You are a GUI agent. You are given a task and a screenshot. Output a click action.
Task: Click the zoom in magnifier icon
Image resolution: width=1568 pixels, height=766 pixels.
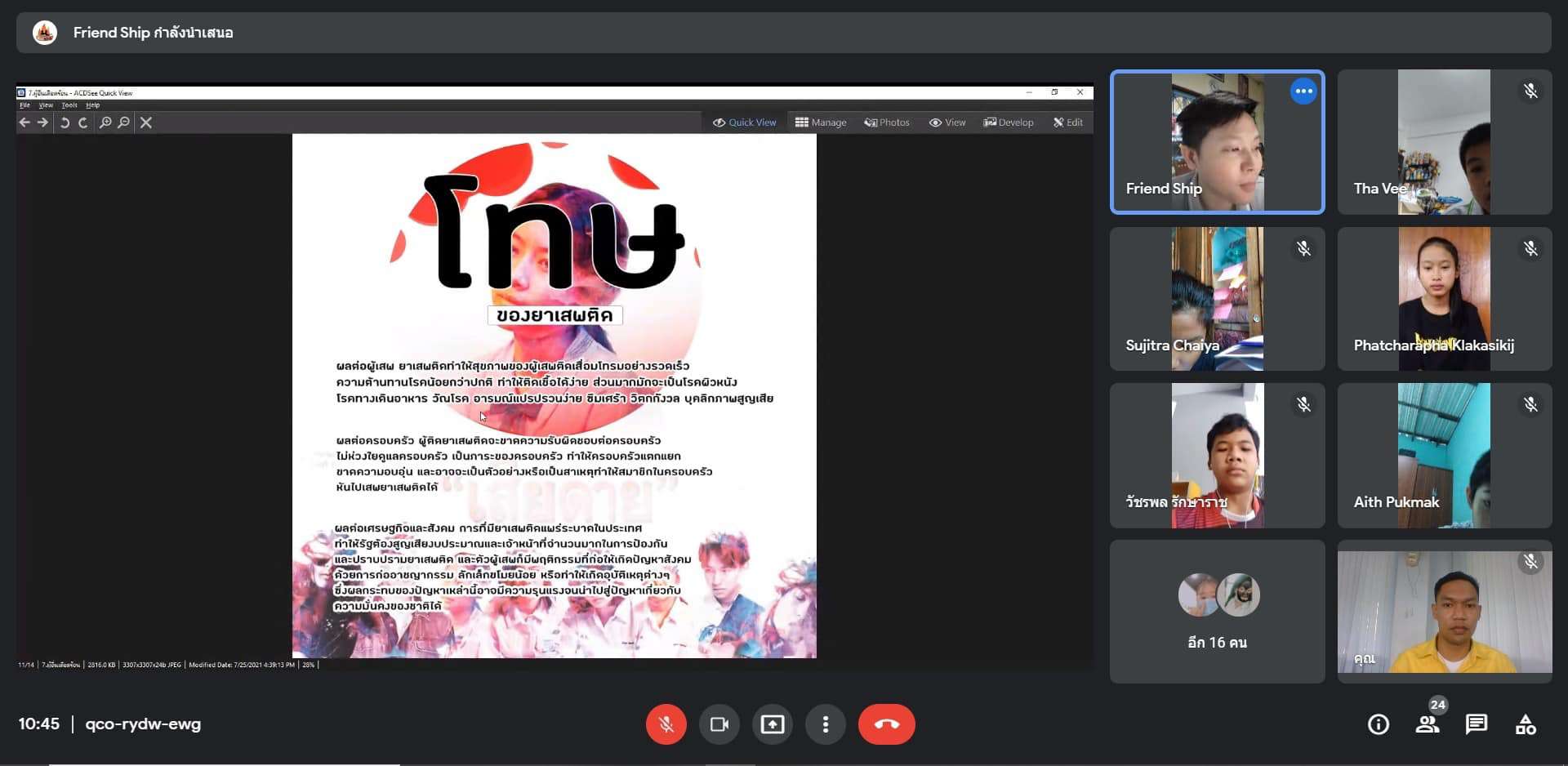click(105, 122)
